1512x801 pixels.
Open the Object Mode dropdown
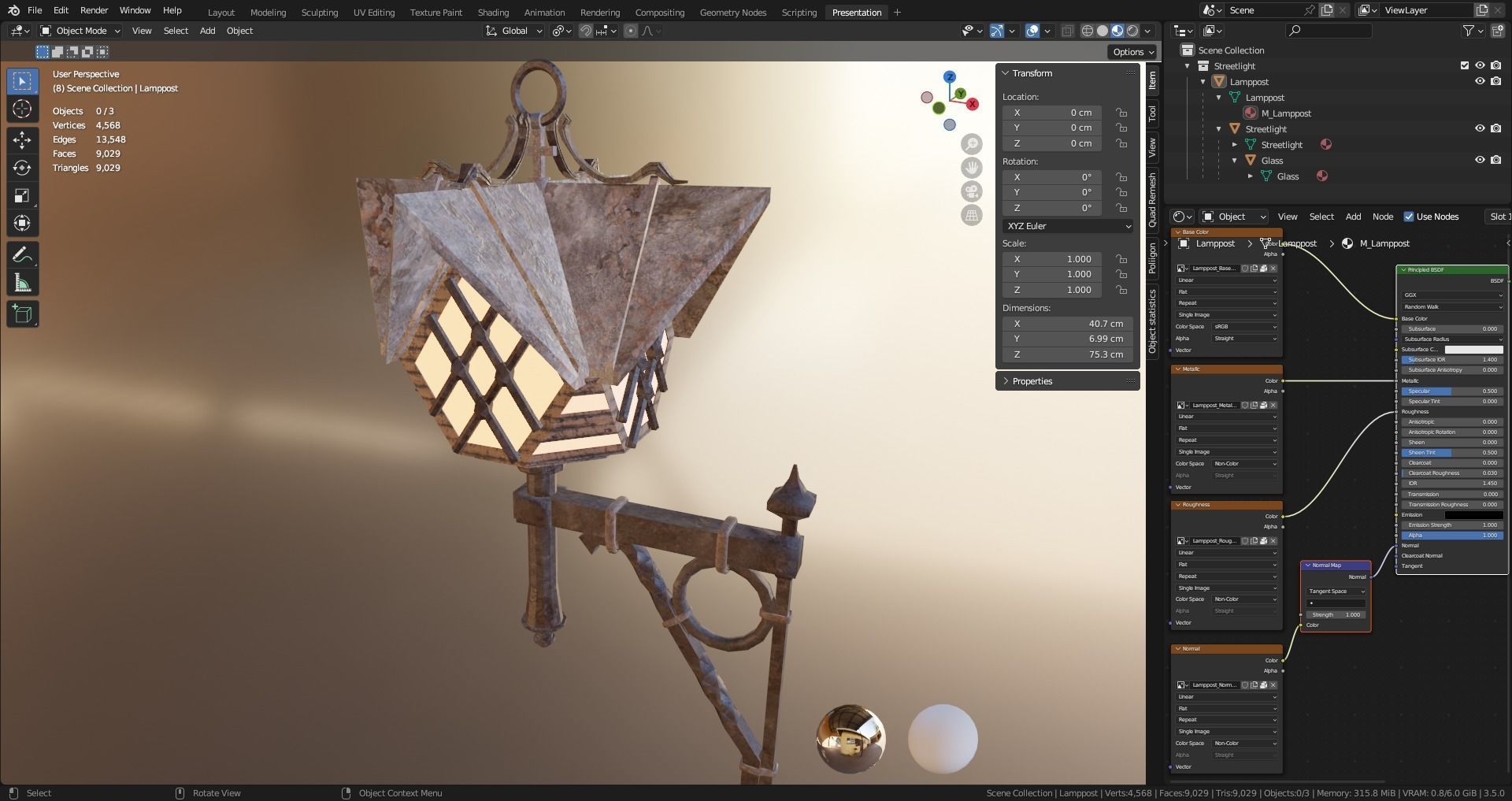point(80,31)
